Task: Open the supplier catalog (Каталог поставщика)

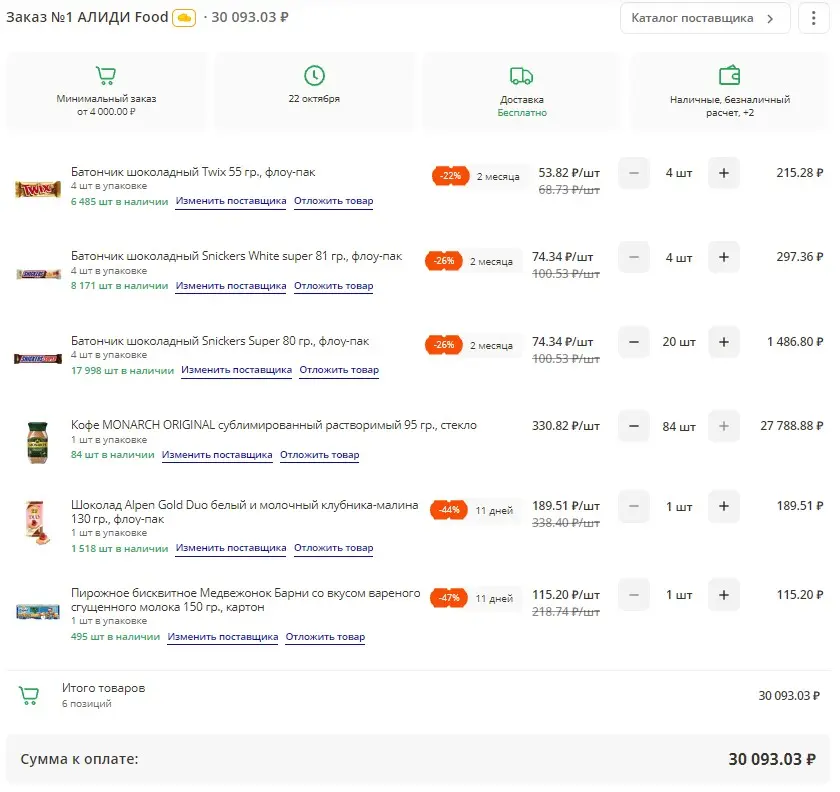Action: [x=704, y=18]
